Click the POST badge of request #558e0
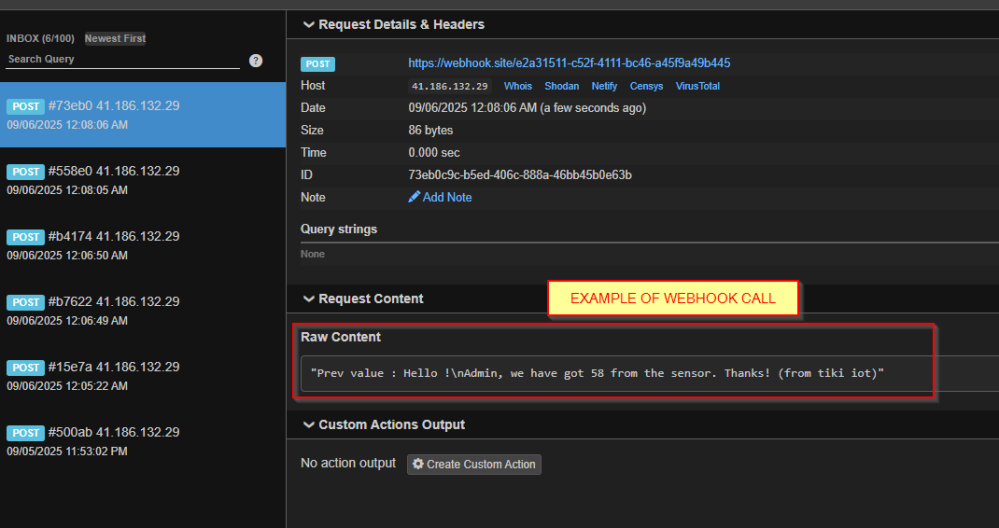 25,171
